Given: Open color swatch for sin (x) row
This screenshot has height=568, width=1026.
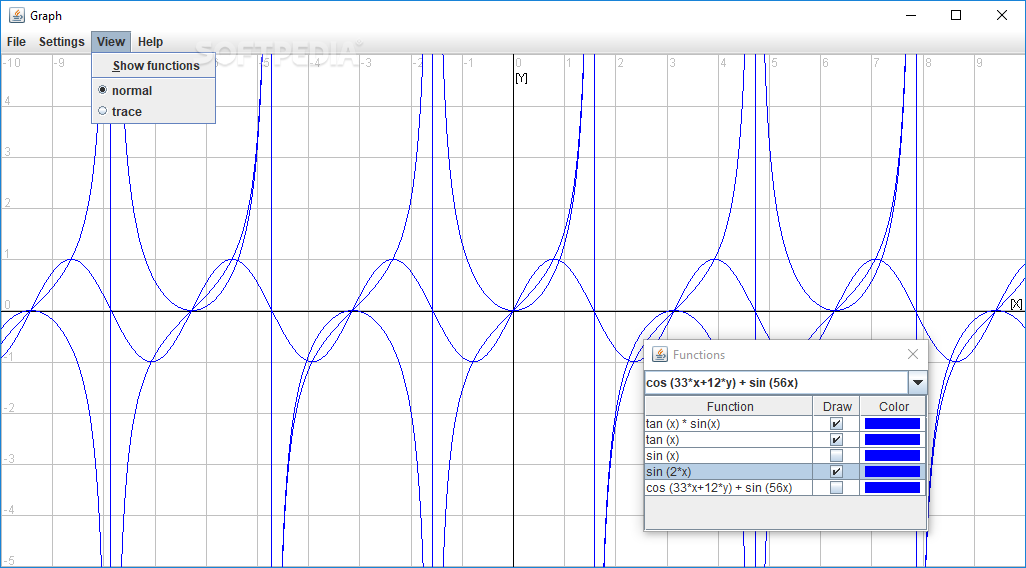Looking at the screenshot, I should point(893,455).
